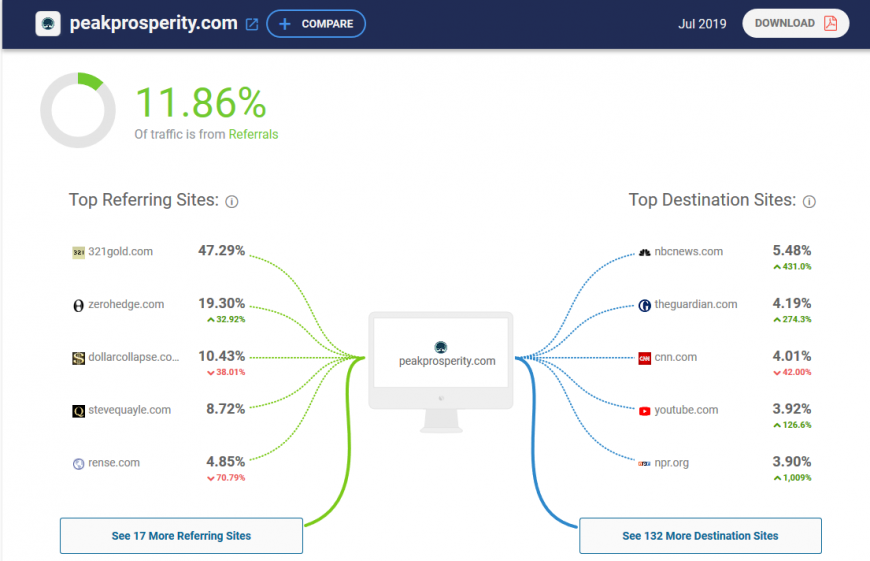
Task: Click the dollarcollapse.com favicon
Action: point(79,358)
